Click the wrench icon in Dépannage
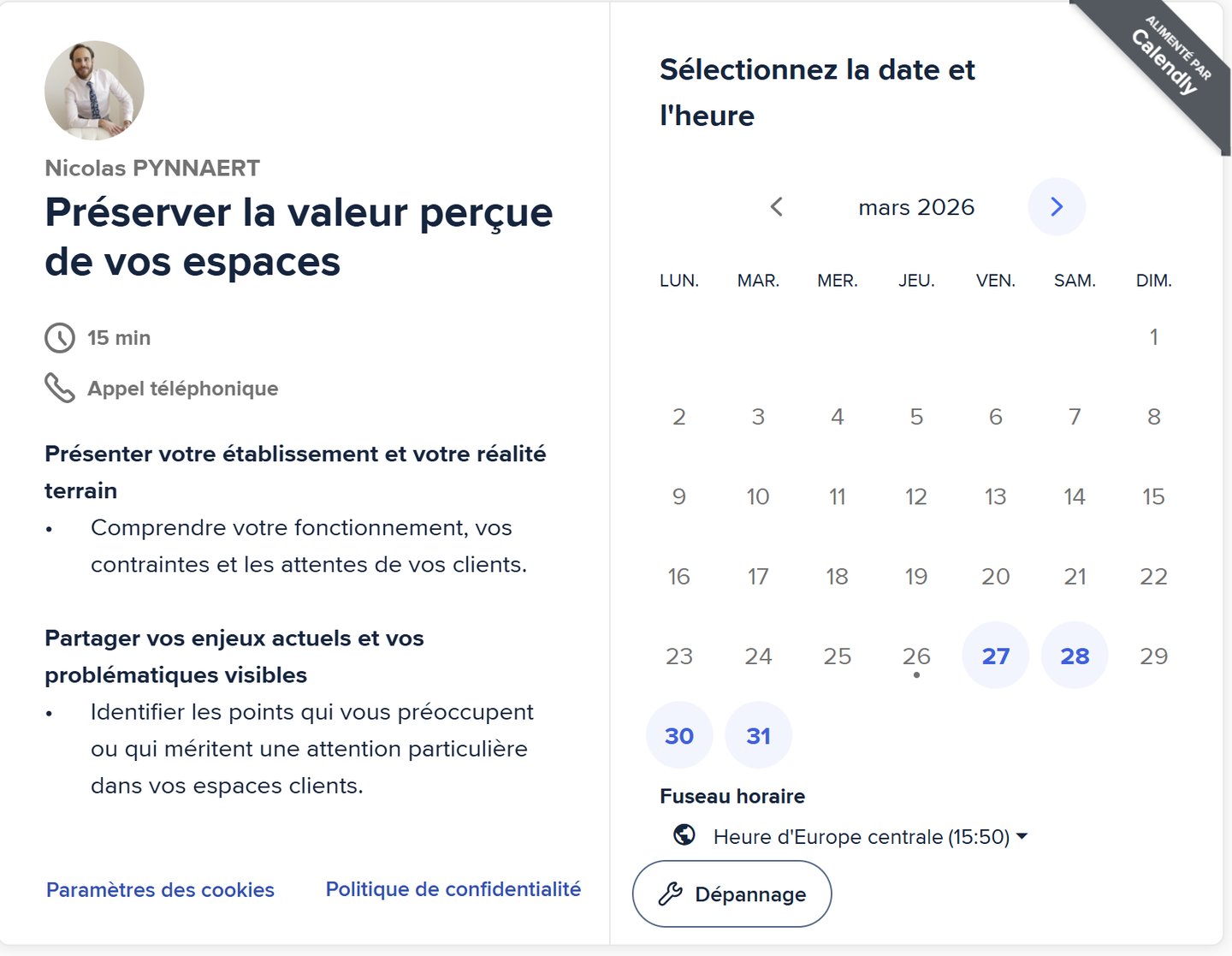 tap(670, 894)
